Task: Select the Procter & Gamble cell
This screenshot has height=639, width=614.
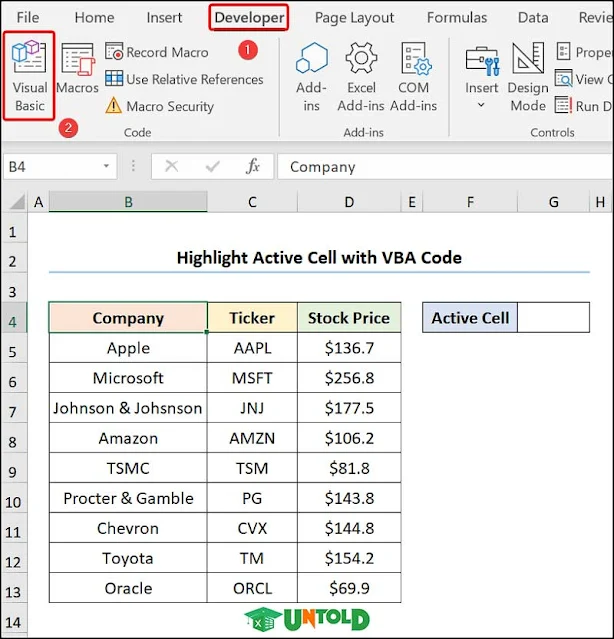Action: point(128,498)
